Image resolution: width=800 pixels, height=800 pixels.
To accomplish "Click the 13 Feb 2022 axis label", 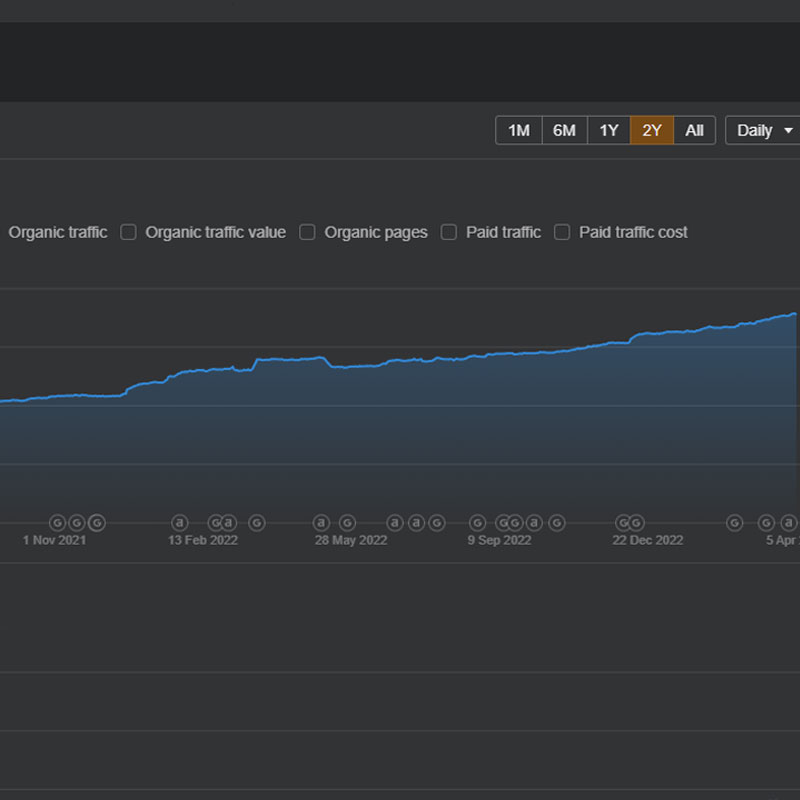I will click(203, 540).
